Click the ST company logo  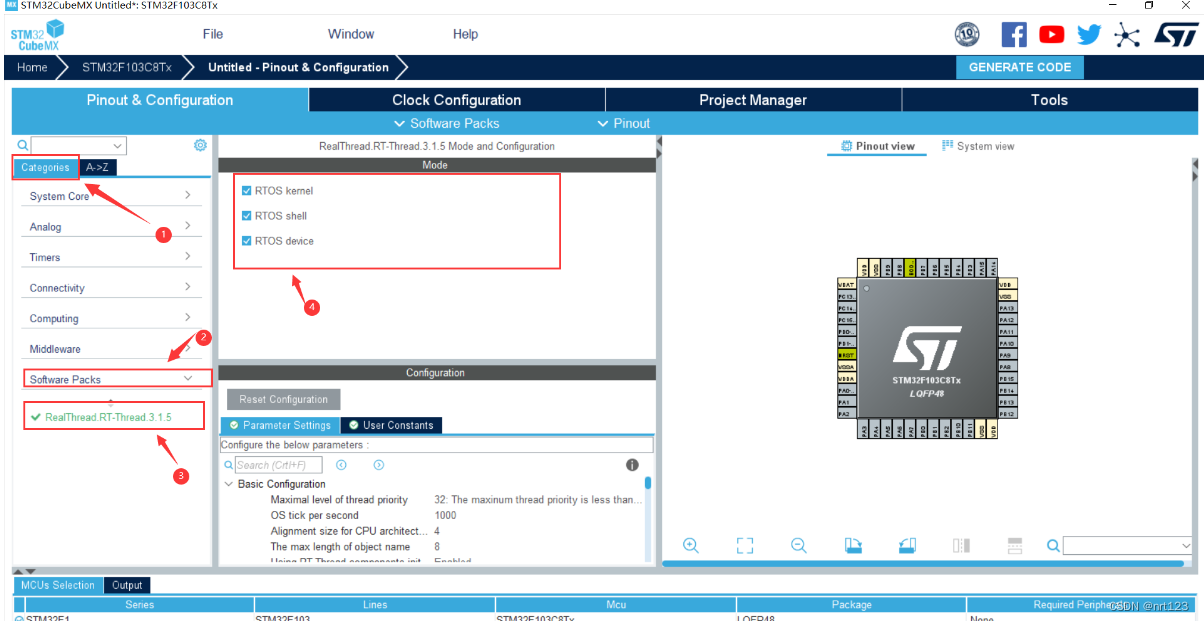pyautogui.click(x=1175, y=34)
